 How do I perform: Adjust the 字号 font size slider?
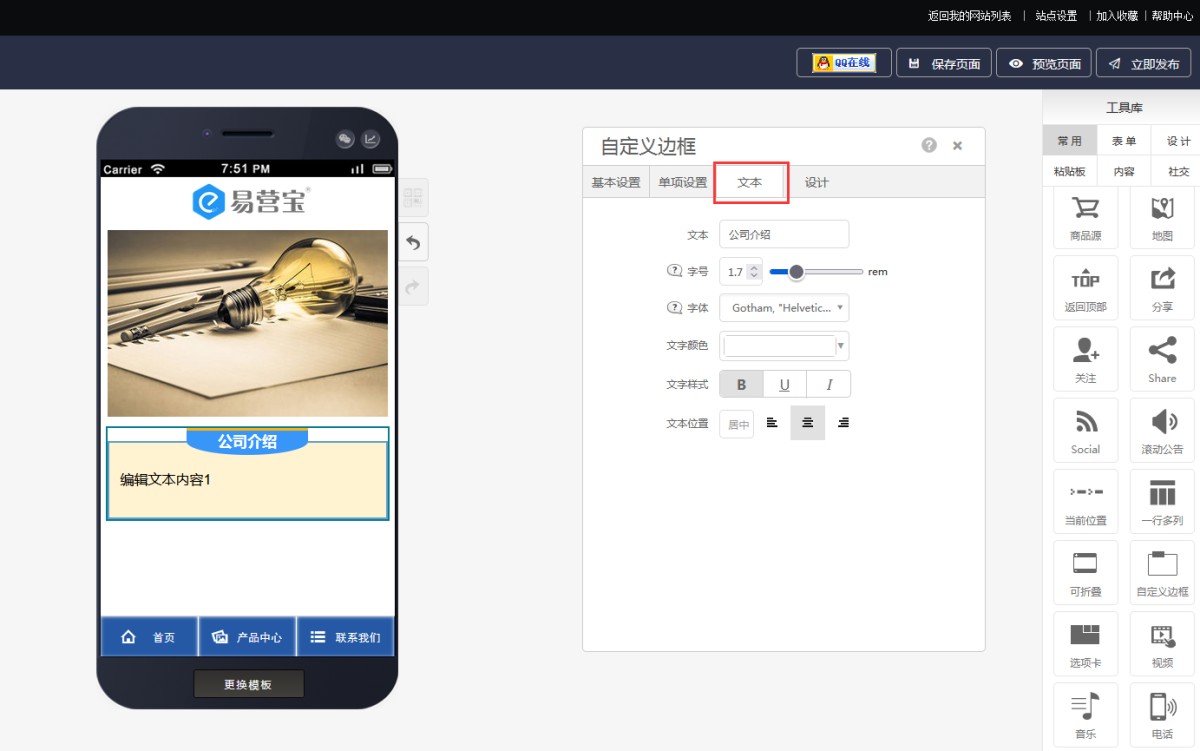click(x=817, y=271)
